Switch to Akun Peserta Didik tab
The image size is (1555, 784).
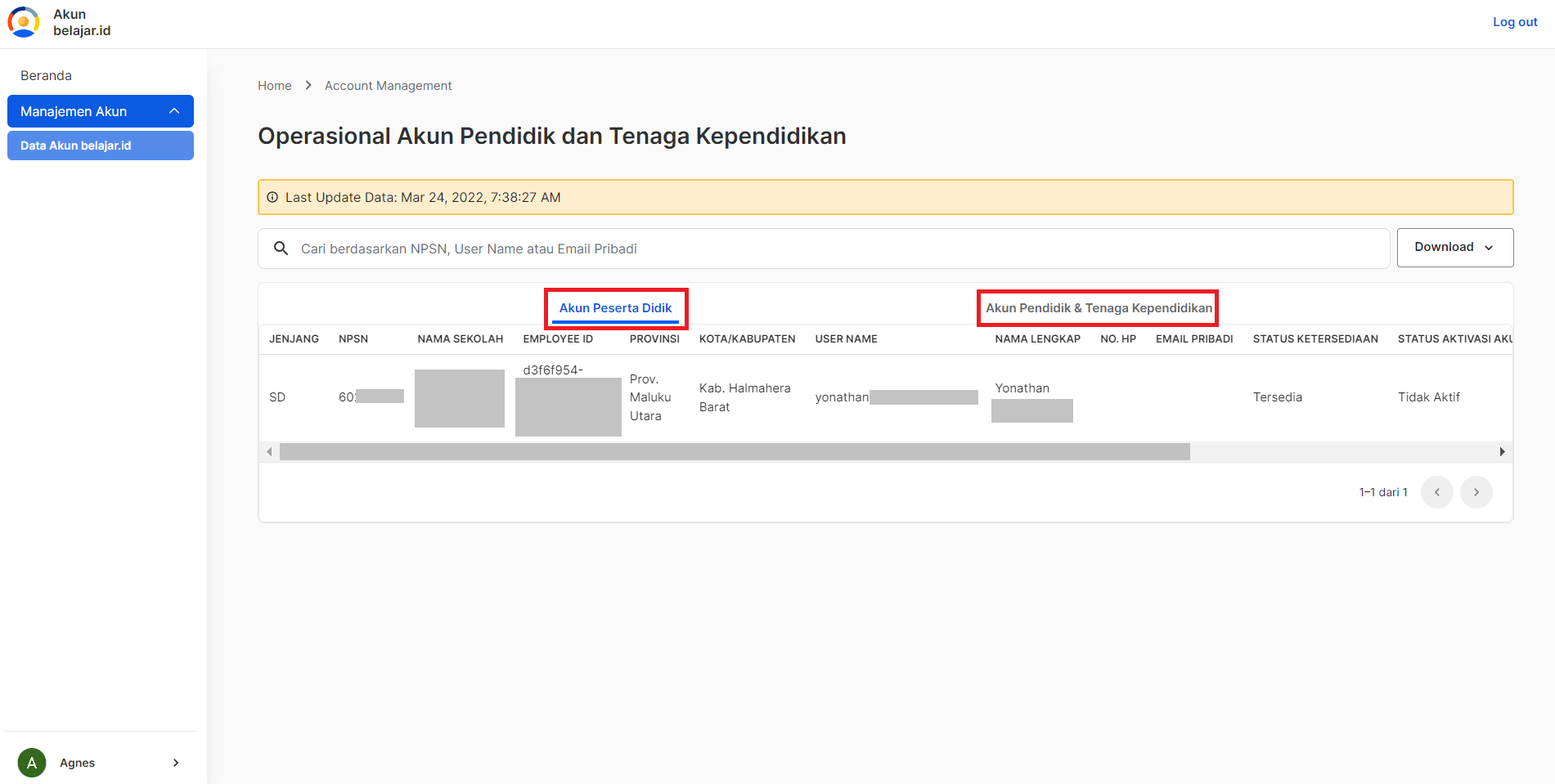[615, 308]
